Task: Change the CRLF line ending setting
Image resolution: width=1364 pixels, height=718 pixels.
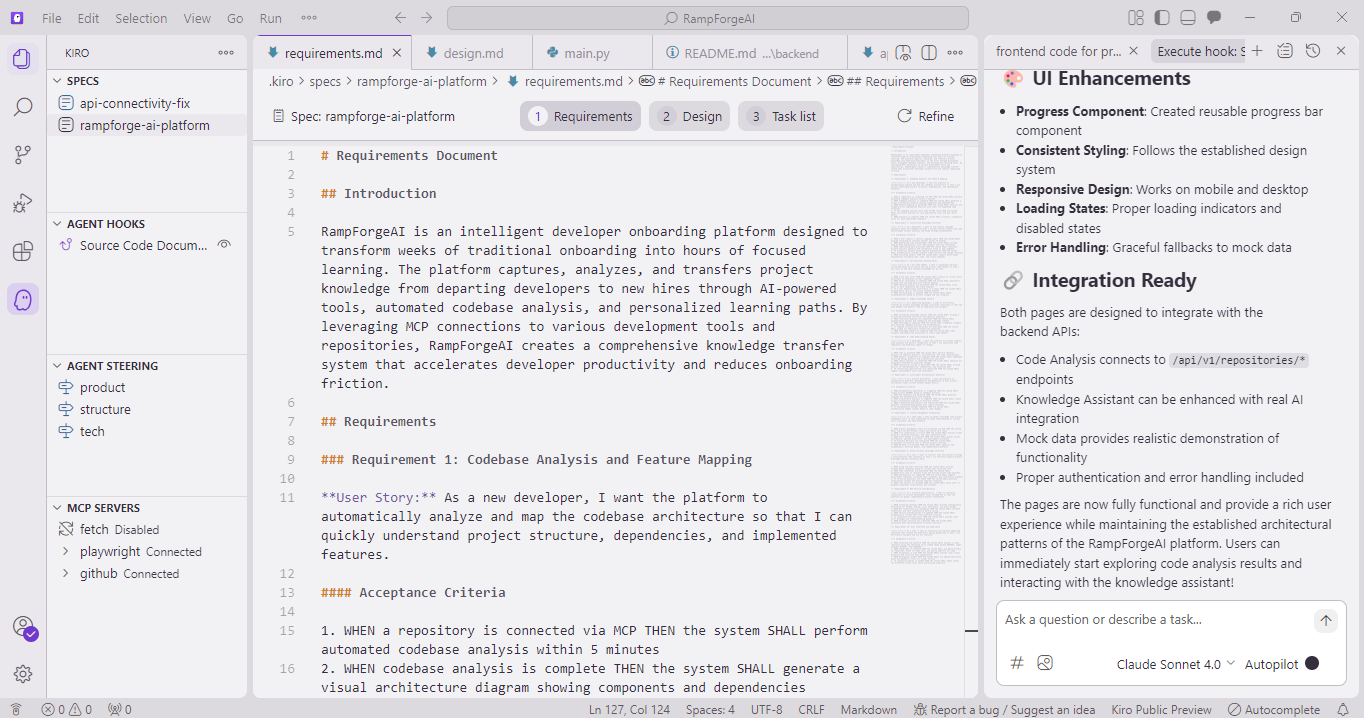Action: (x=811, y=710)
